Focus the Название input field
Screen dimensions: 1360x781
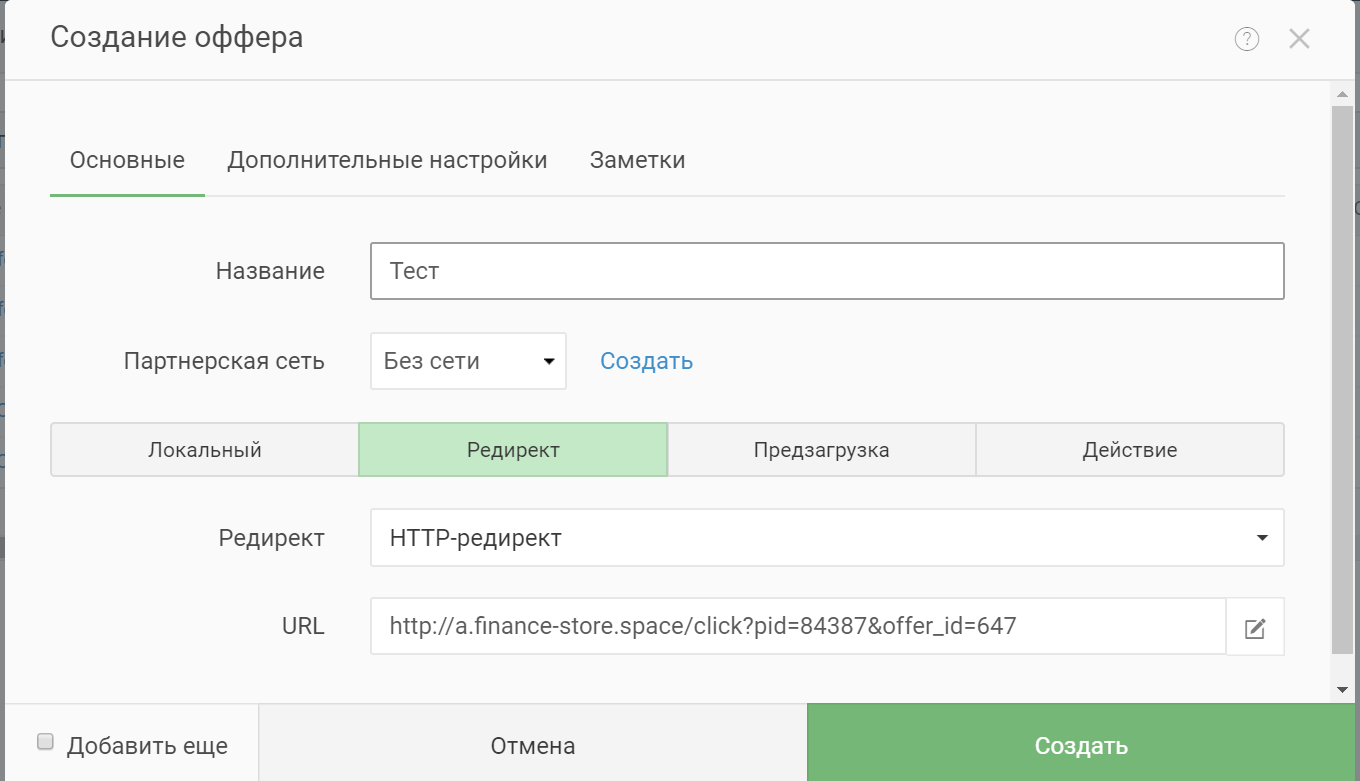(827, 271)
